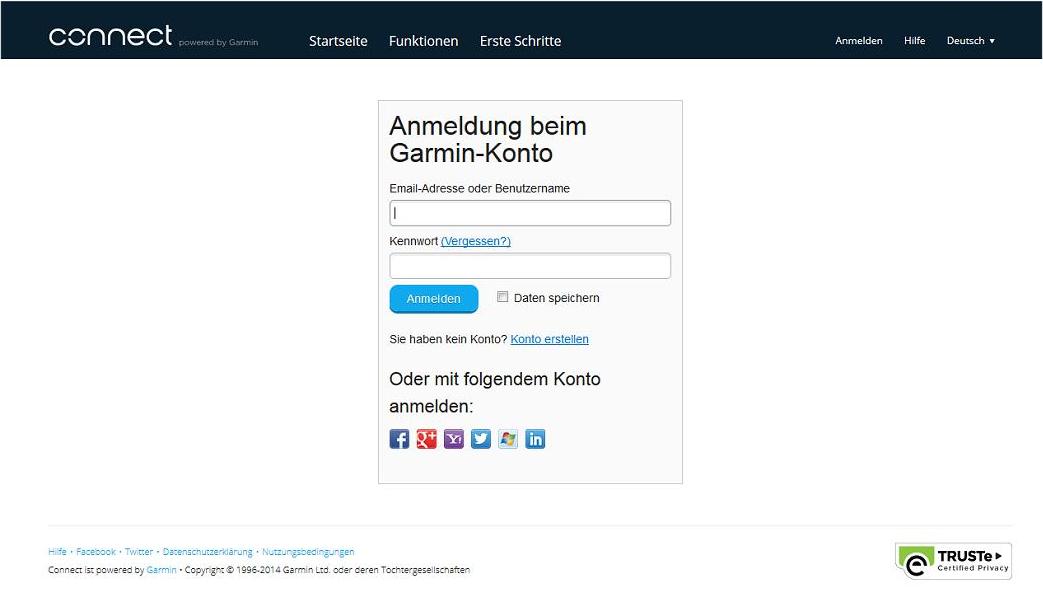
Task: Sign in with the LinkedIn icon
Action: [x=535, y=439]
